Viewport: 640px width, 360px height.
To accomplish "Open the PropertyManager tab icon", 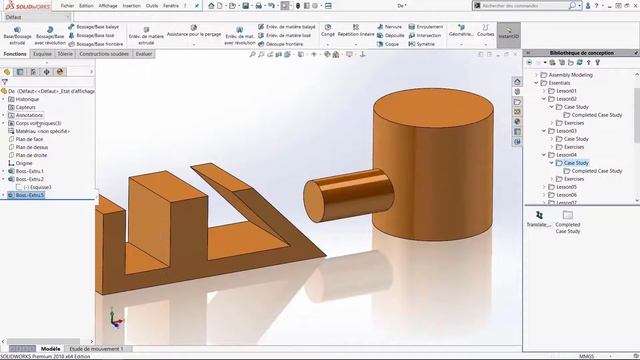I will tap(20, 72).
